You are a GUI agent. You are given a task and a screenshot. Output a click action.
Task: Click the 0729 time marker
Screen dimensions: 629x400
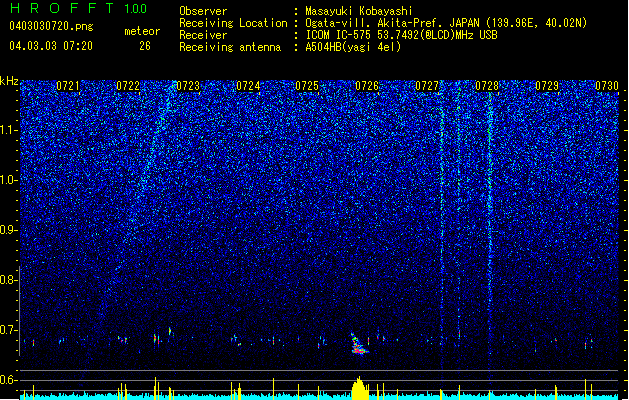547,86
